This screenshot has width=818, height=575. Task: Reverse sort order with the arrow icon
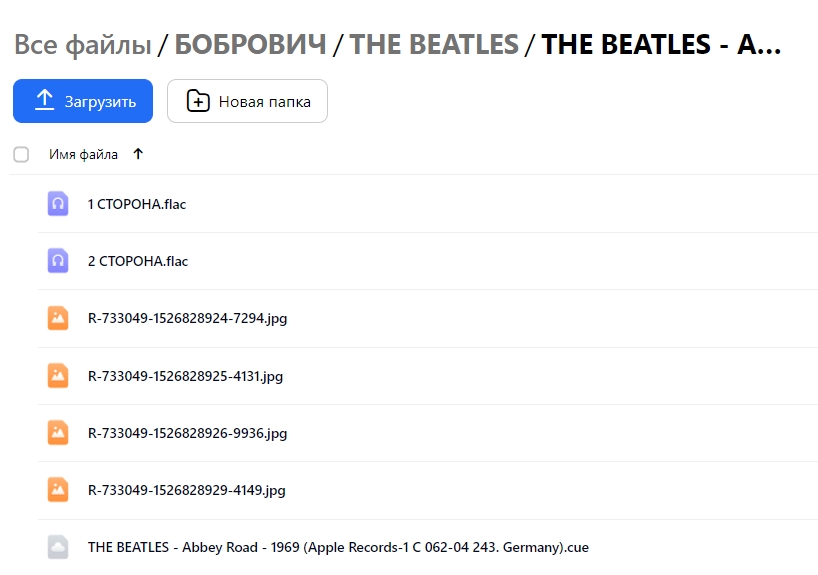pos(138,154)
